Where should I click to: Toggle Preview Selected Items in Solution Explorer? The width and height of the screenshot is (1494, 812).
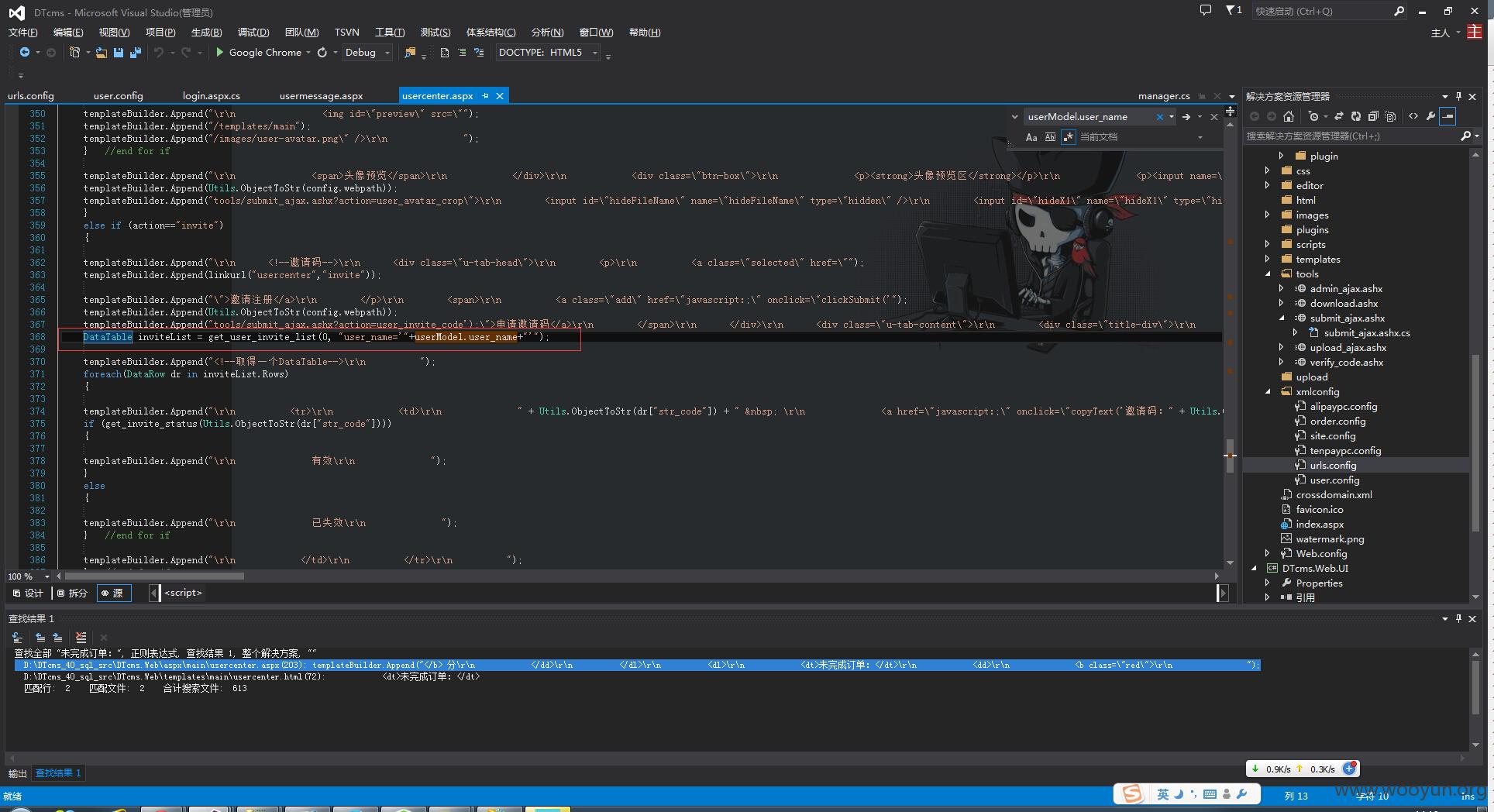[x=1448, y=116]
